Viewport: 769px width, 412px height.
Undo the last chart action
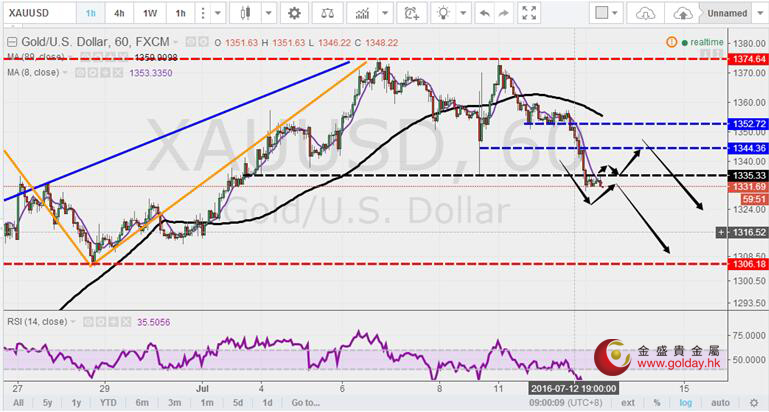[x=485, y=13]
